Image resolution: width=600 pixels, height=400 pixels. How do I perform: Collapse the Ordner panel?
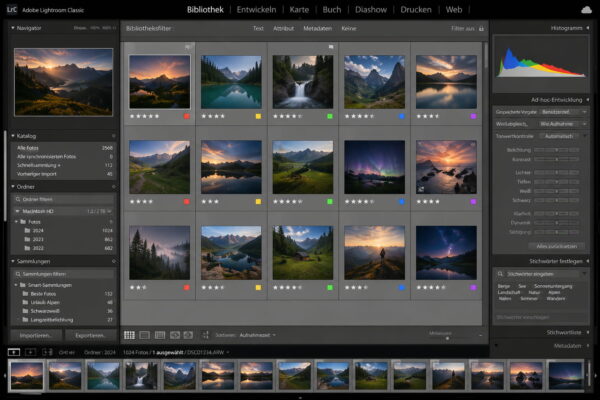click(x=13, y=187)
